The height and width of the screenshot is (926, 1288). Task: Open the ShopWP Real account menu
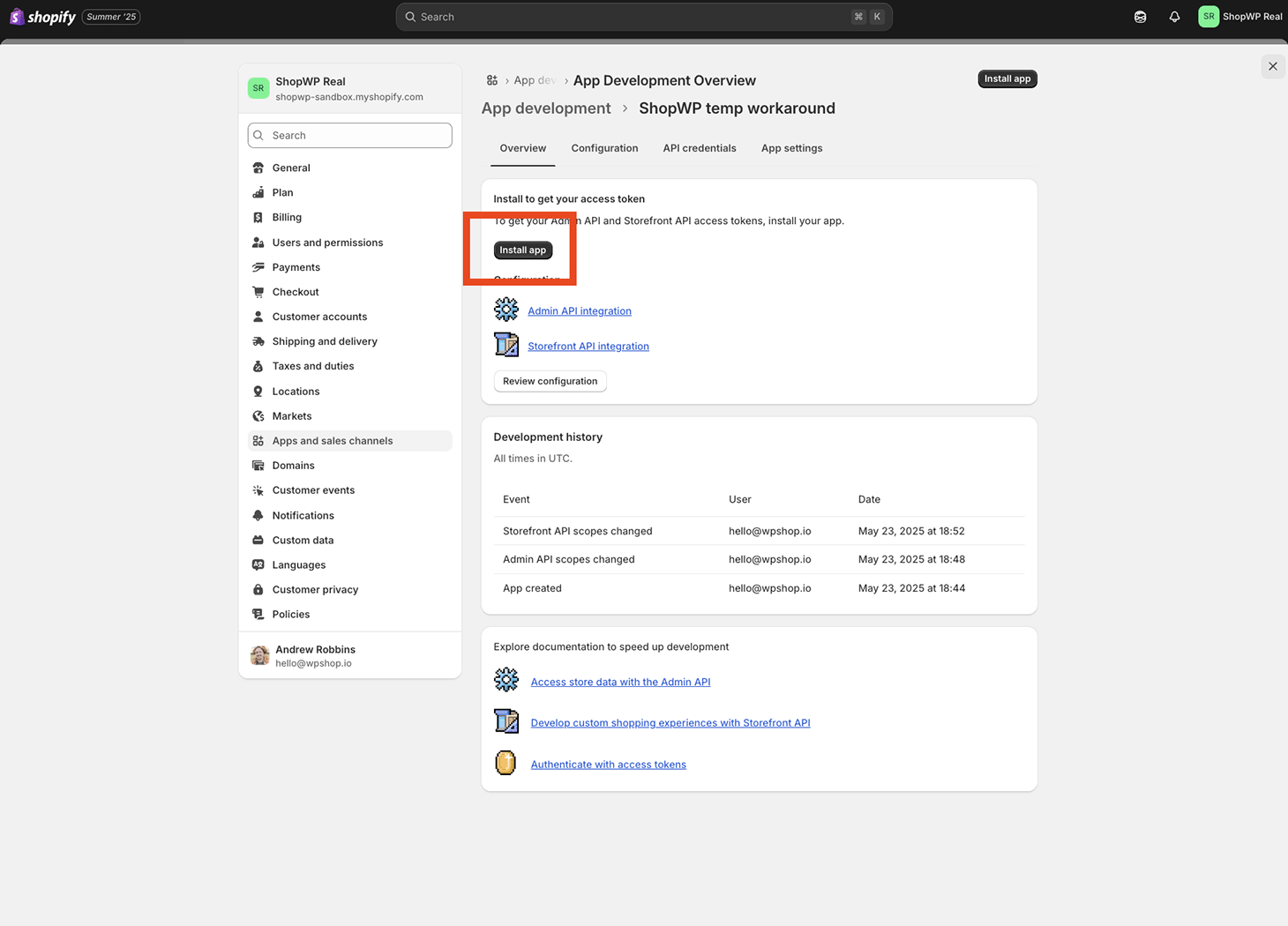tap(1240, 17)
